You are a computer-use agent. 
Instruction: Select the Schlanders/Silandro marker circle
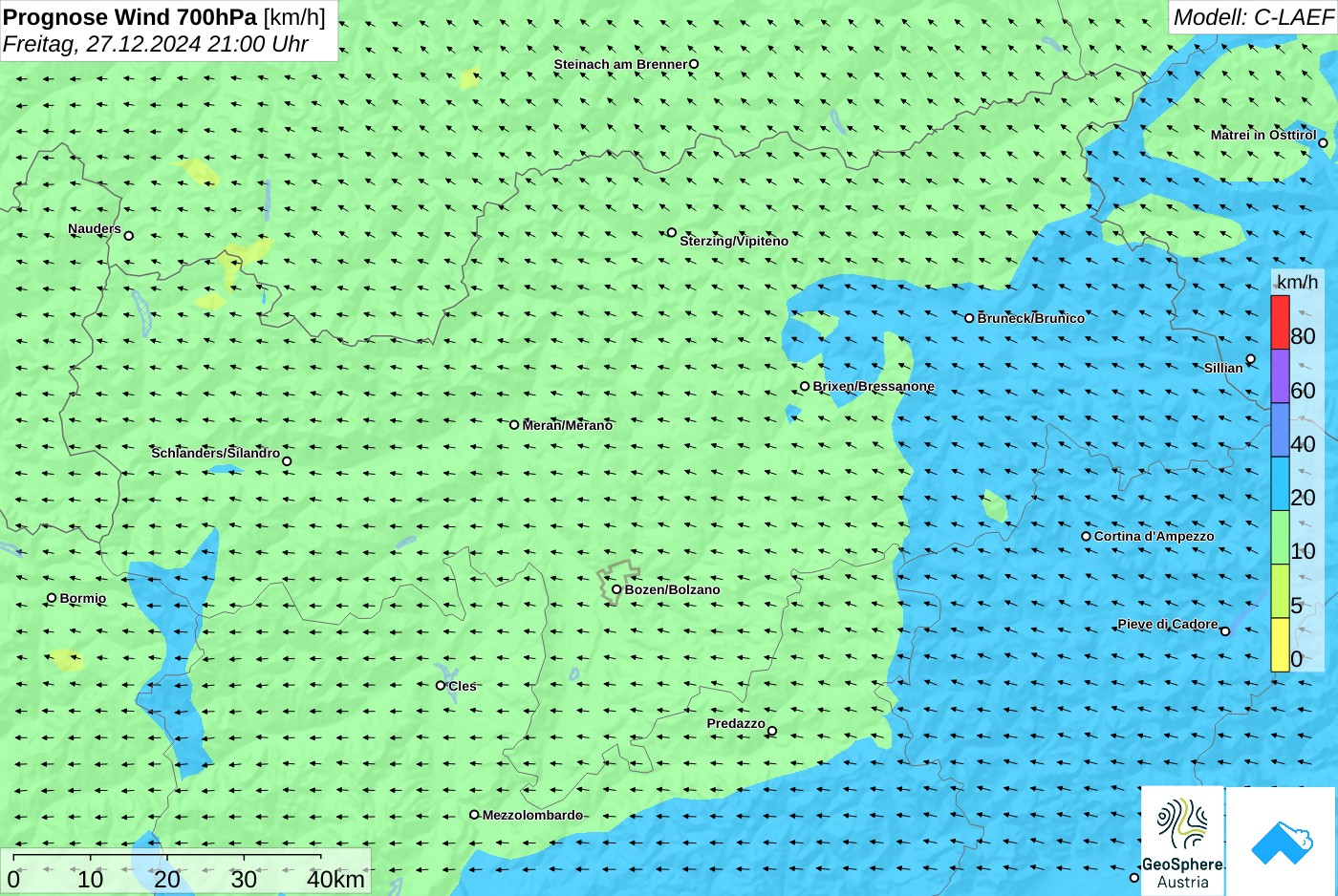(287, 461)
